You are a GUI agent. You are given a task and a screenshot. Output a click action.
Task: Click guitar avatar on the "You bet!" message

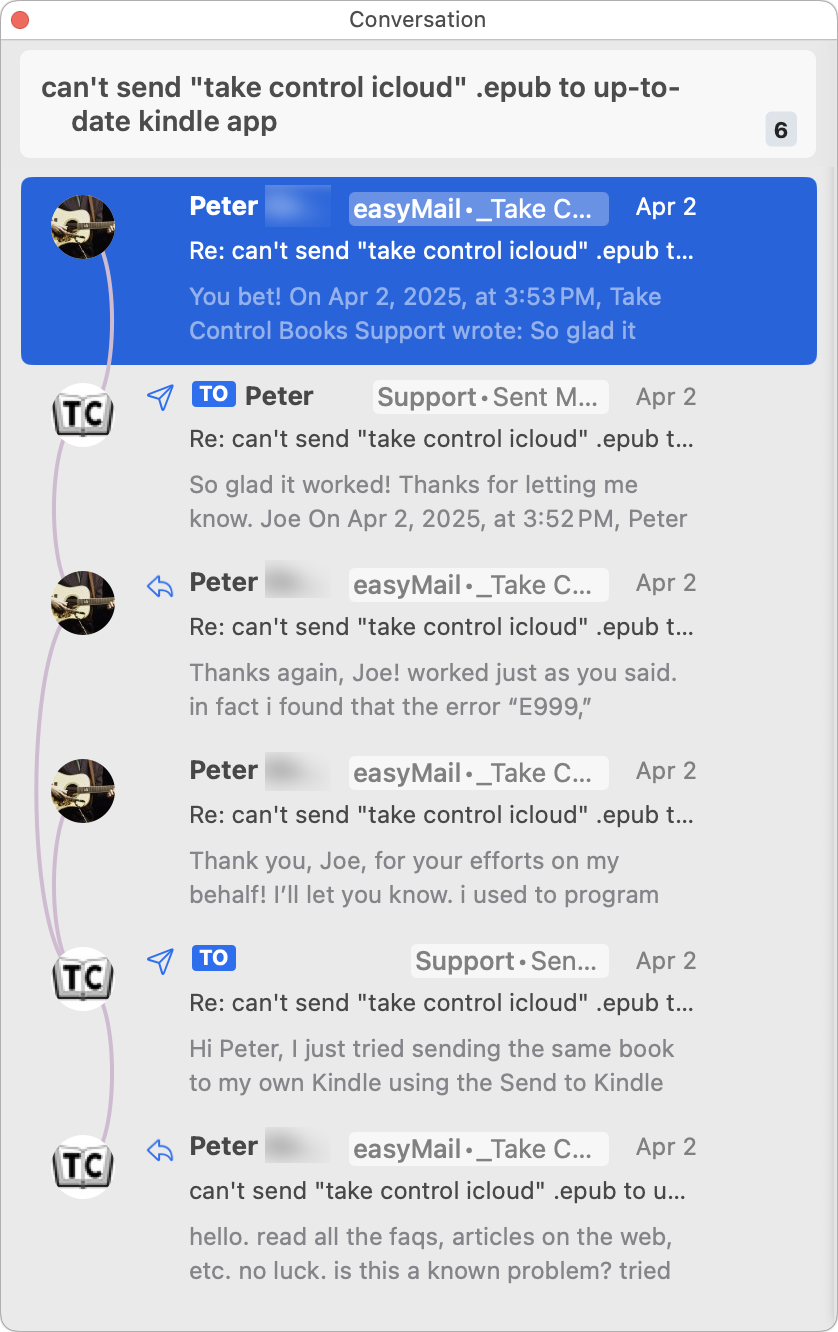click(x=83, y=227)
